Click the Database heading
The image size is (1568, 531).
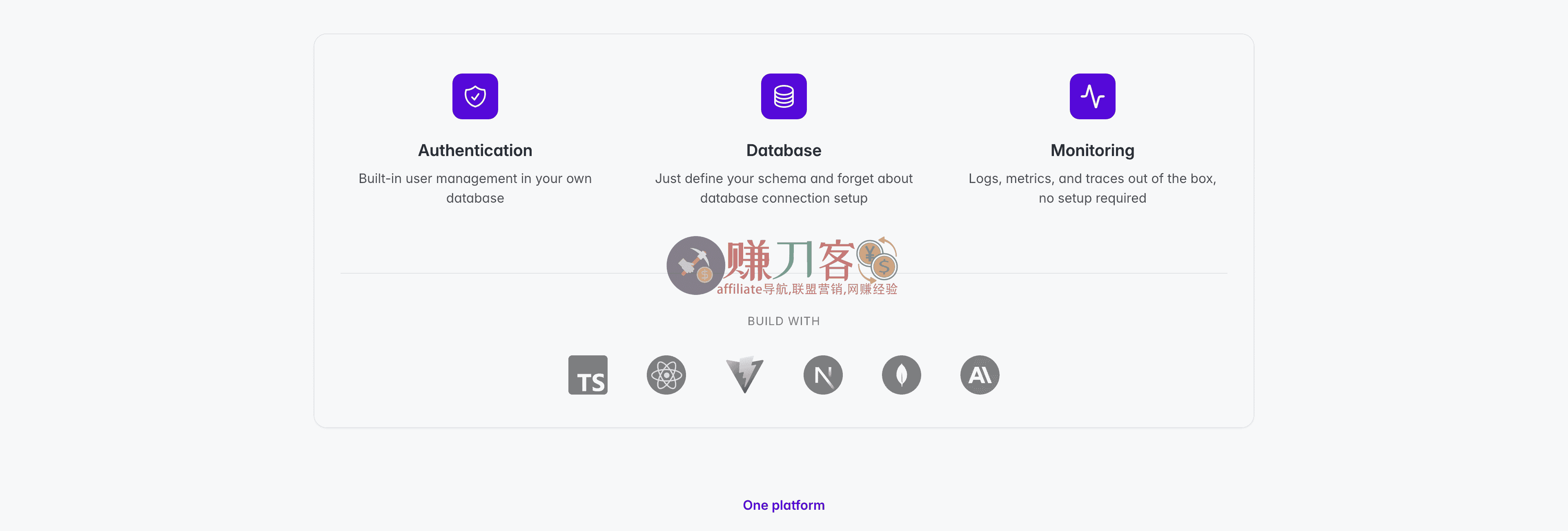[784, 150]
